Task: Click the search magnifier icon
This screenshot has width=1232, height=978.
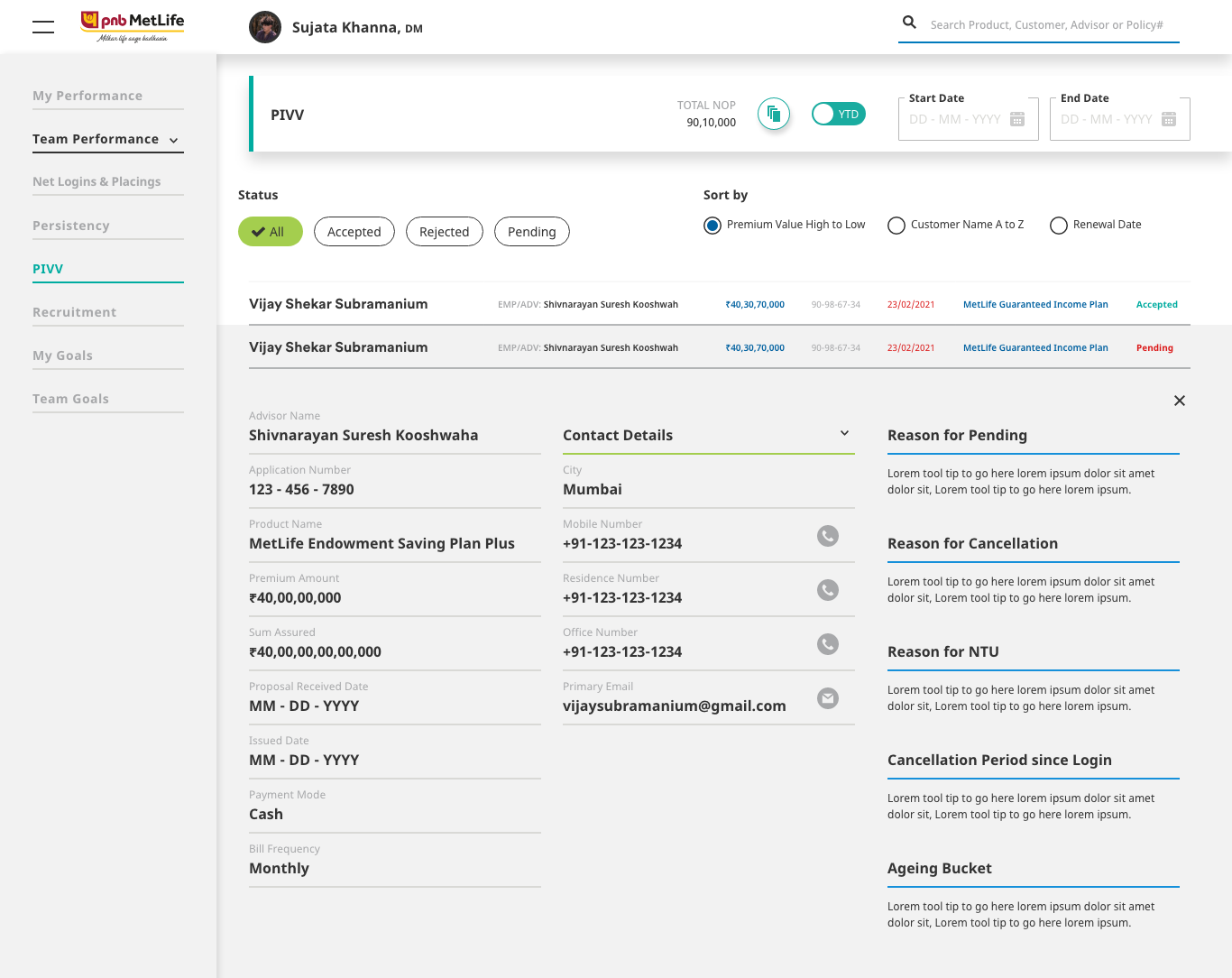Action: 909,23
